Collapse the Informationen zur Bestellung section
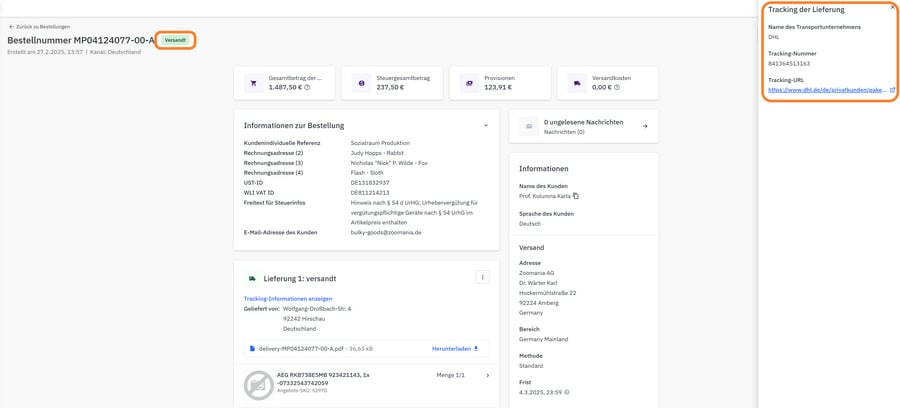Screen dimensions: 900x408 point(485,126)
